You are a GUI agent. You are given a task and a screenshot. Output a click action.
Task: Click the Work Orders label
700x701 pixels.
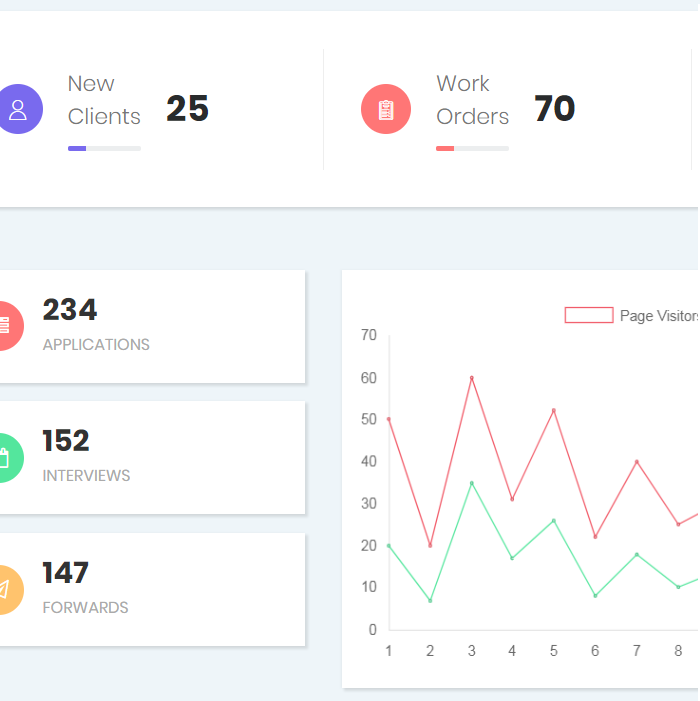click(472, 100)
